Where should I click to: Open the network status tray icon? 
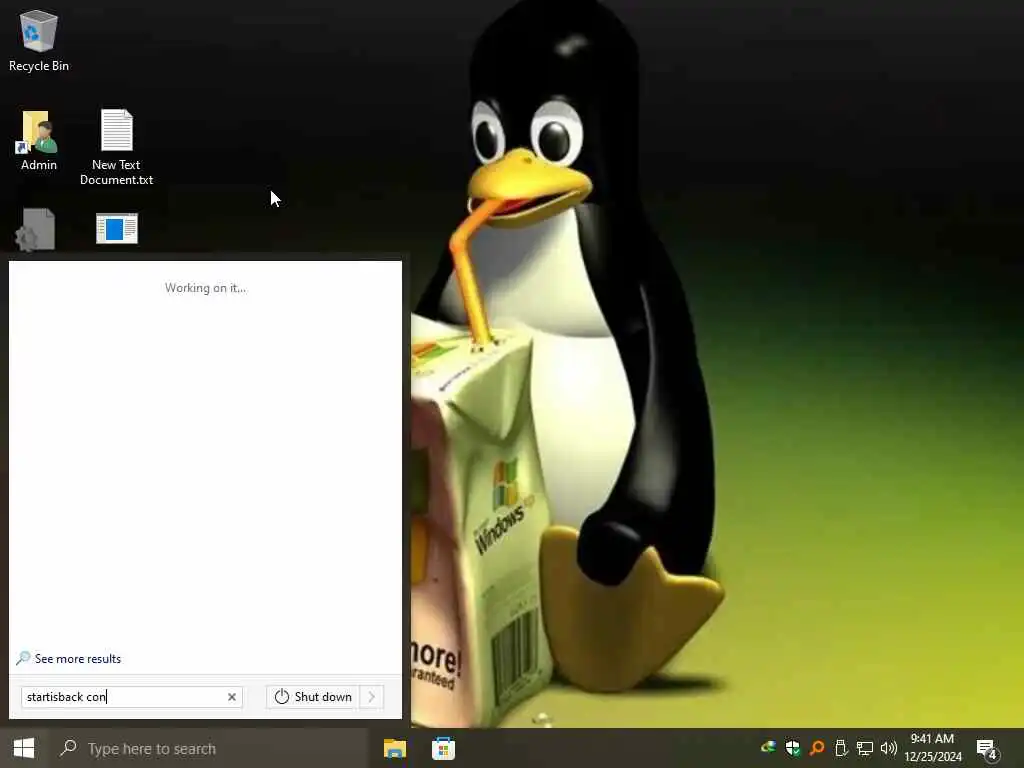(x=865, y=748)
